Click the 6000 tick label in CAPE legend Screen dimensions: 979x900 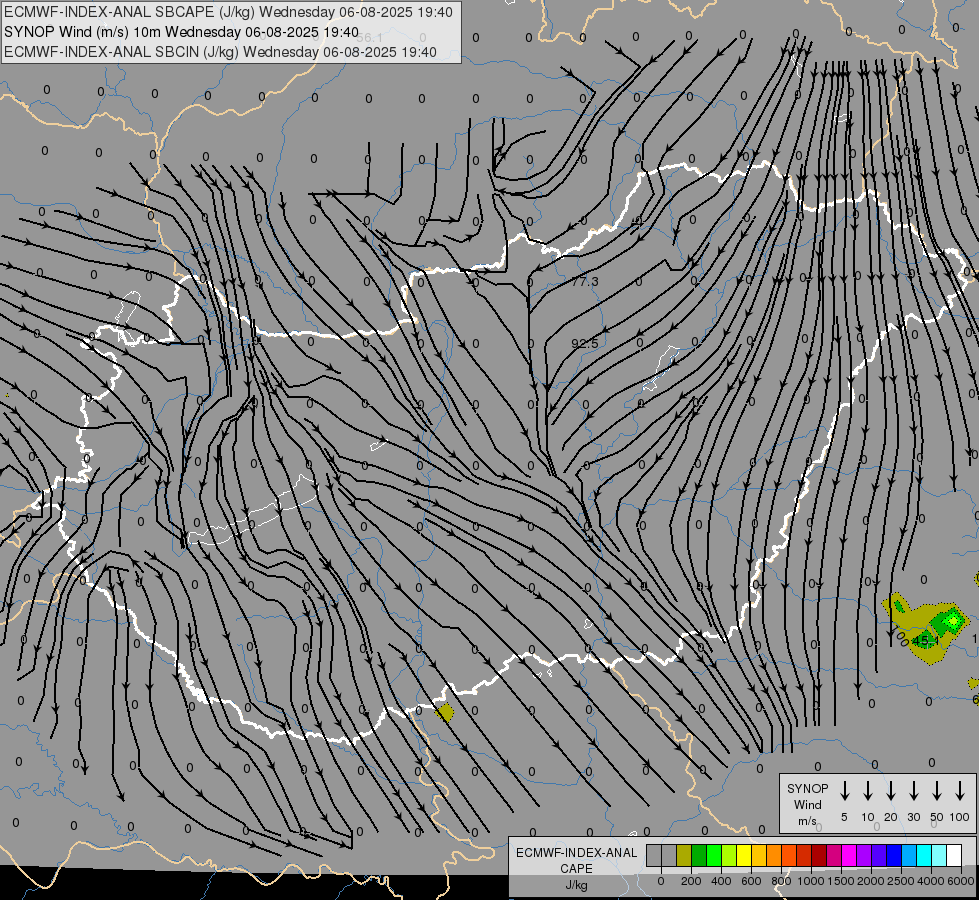(x=961, y=881)
